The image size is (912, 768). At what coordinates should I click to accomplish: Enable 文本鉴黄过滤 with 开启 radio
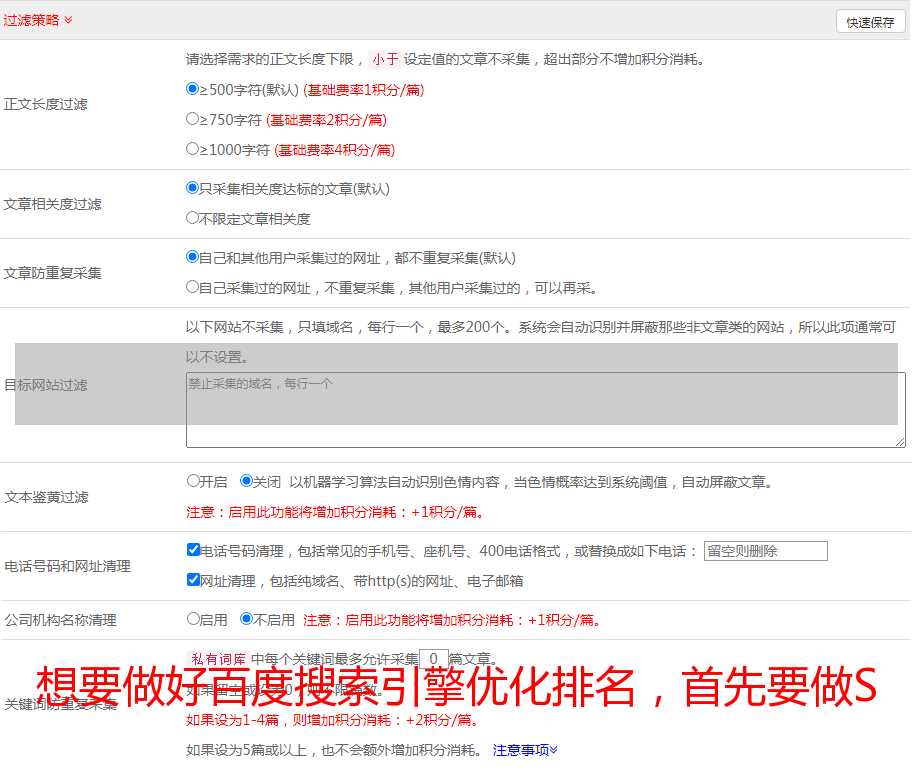pos(193,481)
